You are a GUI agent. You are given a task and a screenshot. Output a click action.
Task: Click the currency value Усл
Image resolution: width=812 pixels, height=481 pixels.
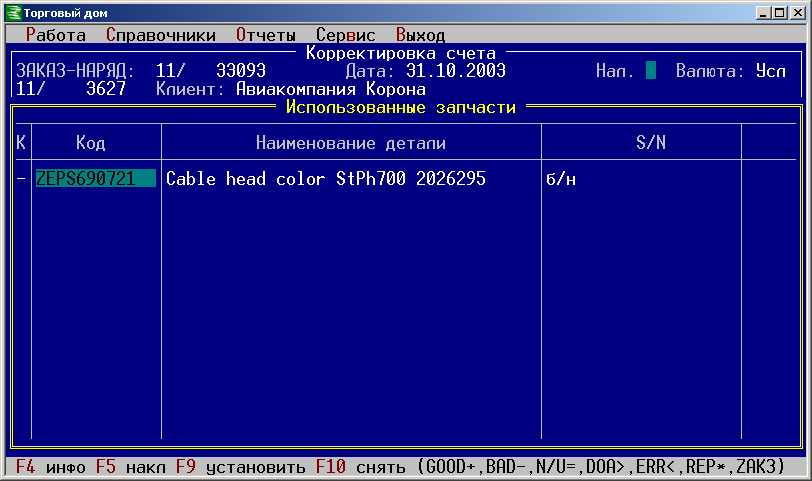click(x=771, y=70)
